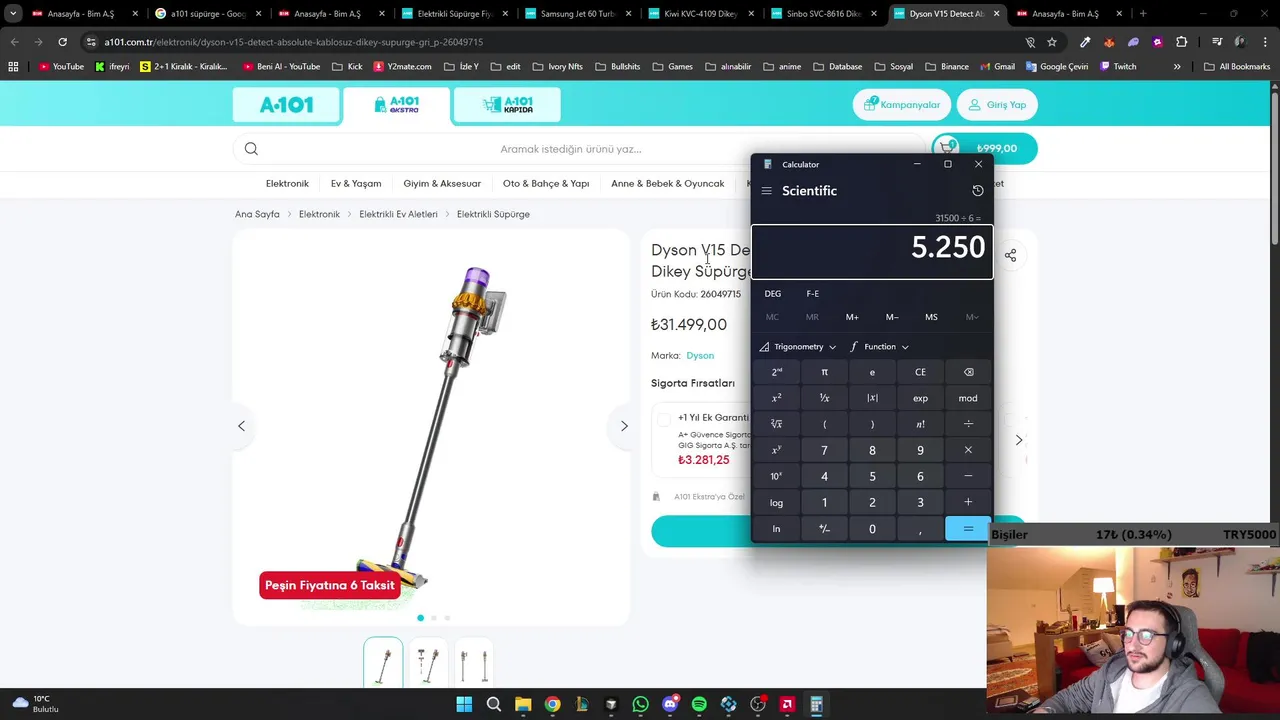The width and height of the screenshot is (1280, 720).
Task: Open the Google Çeviri bookmark
Action: point(1056,66)
